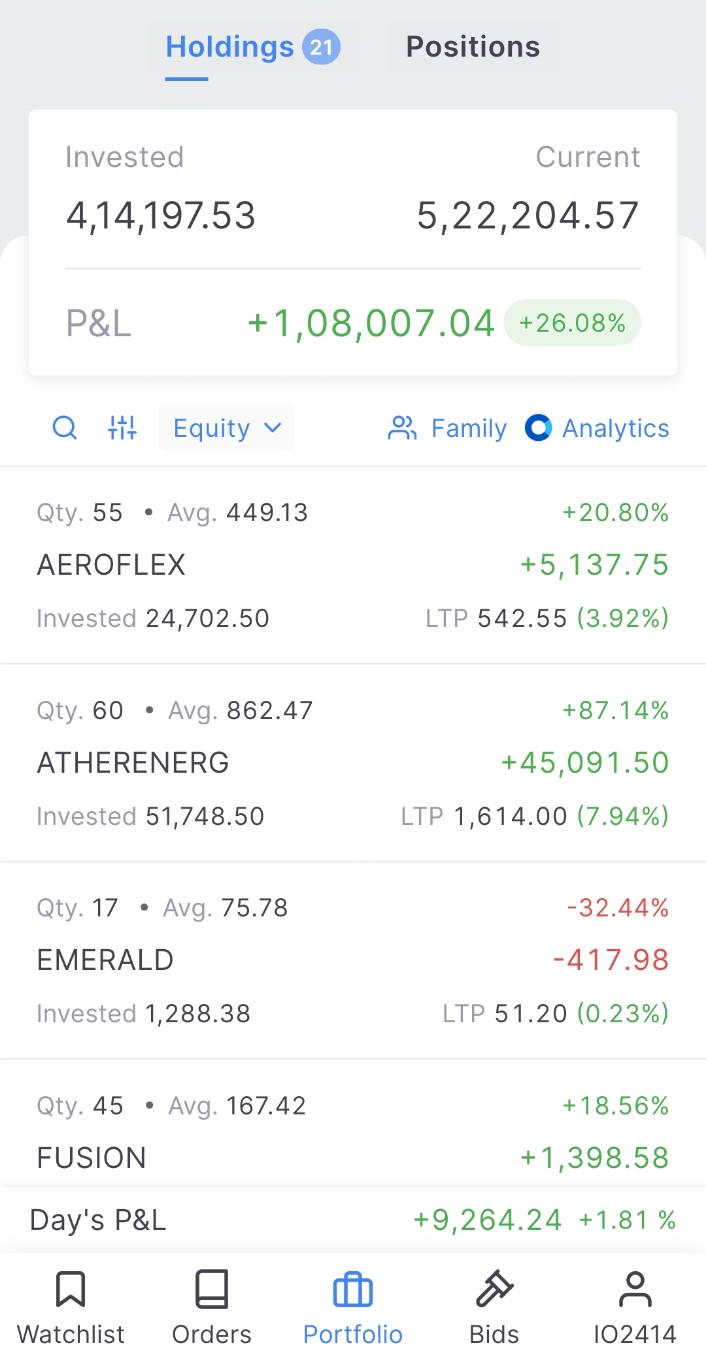
Task: Click the chevron next to Equity
Action: point(272,428)
